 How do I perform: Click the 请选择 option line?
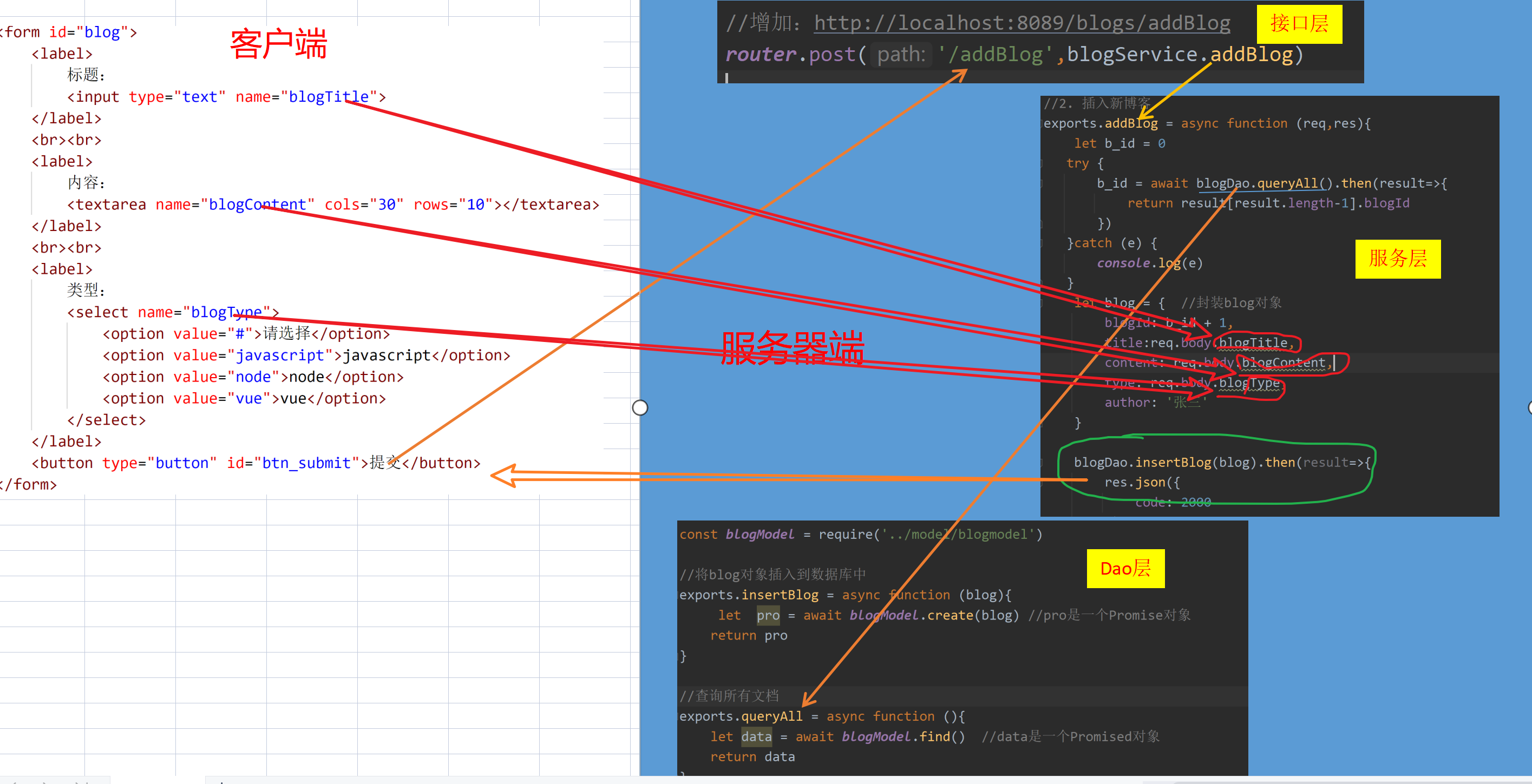(x=246, y=333)
